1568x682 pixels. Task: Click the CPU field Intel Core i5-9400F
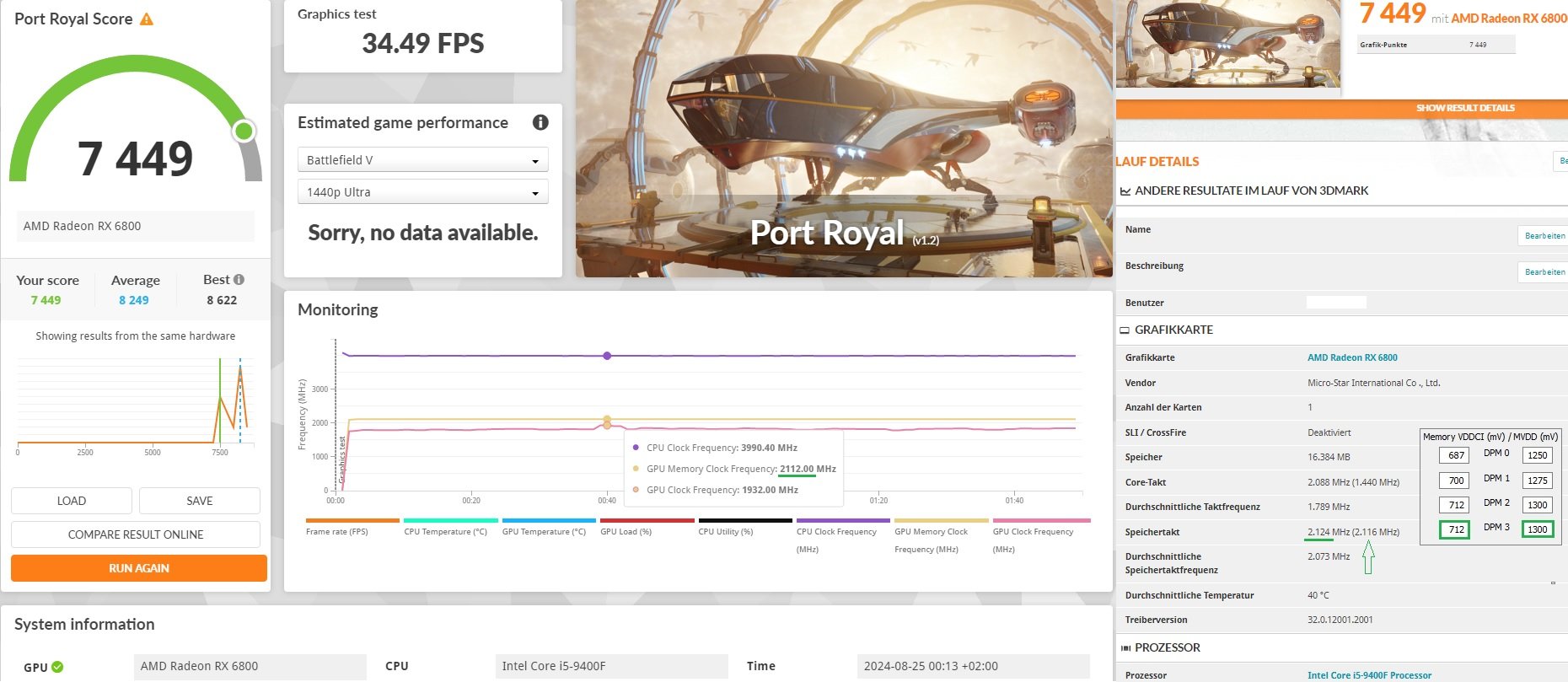click(x=611, y=666)
